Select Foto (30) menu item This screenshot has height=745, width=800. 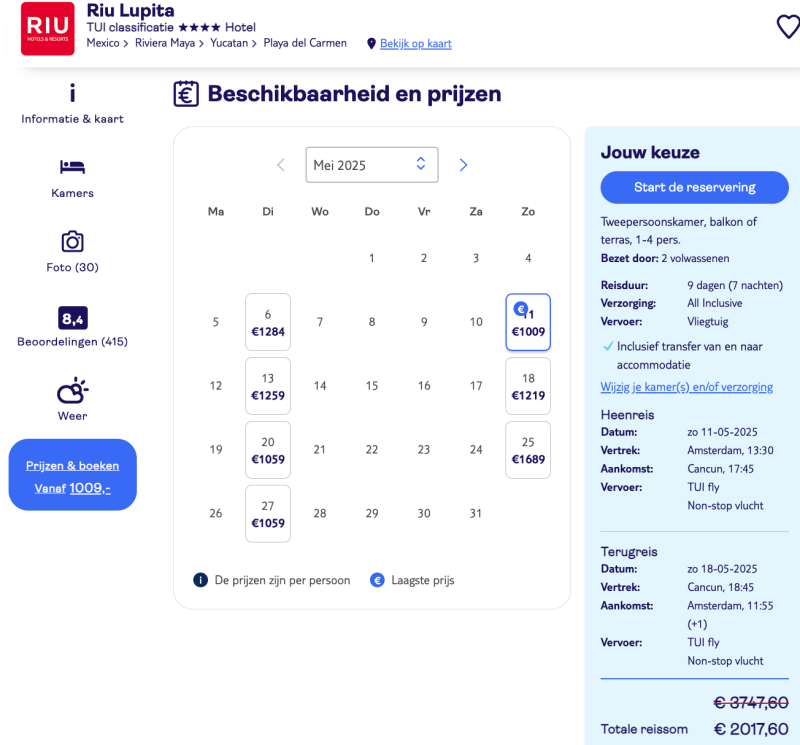72,267
